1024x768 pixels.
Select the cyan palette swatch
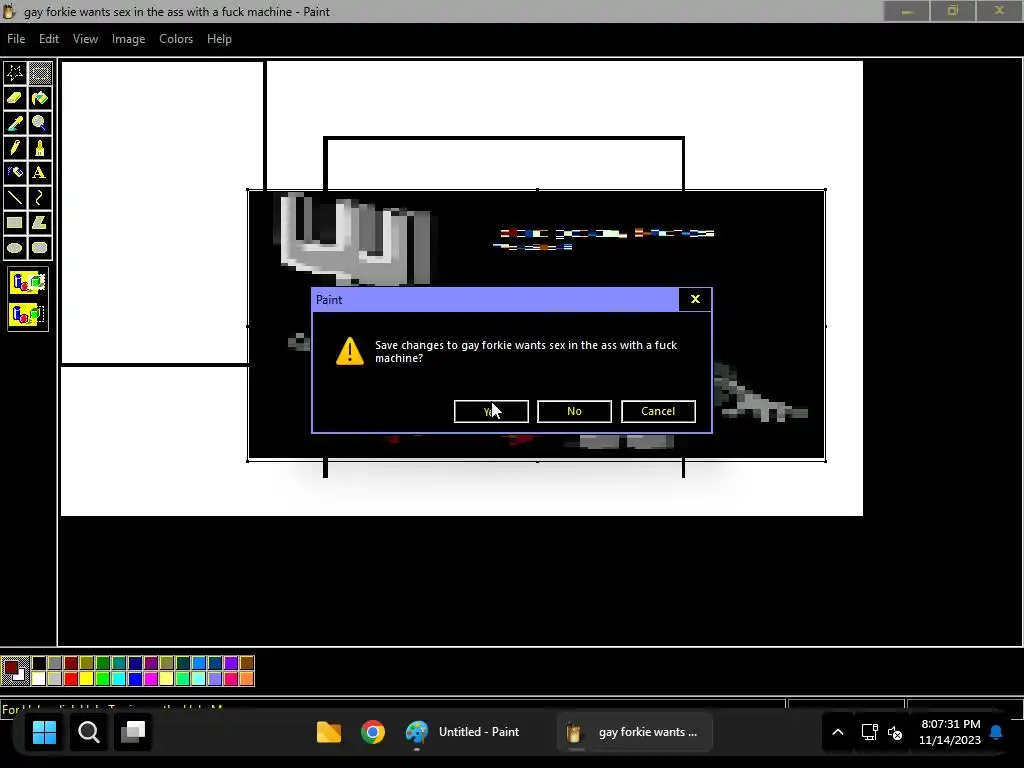click(x=119, y=679)
